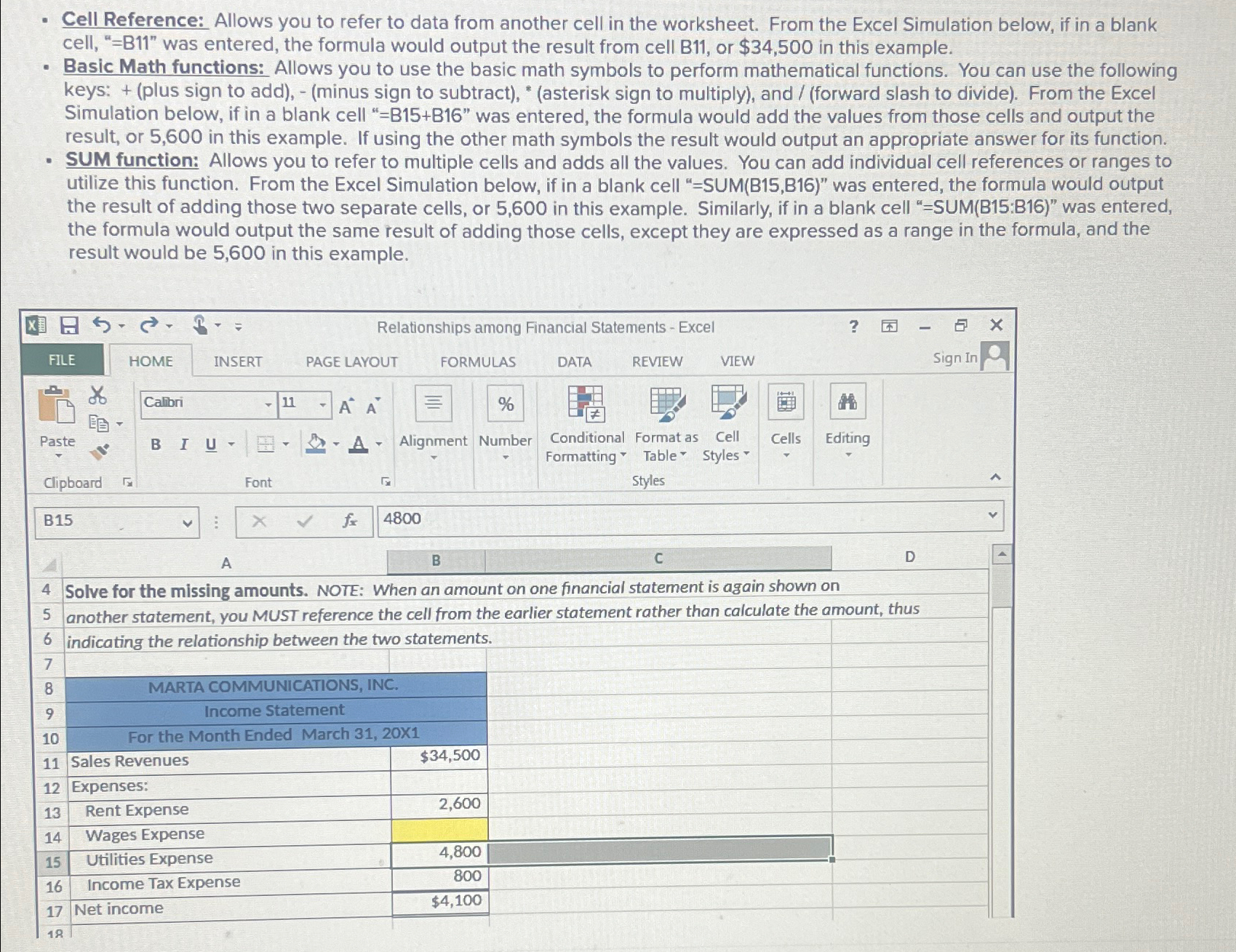Open the FILE tab
Viewport: 1236px width, 952px height.
(x=63, y=360)
